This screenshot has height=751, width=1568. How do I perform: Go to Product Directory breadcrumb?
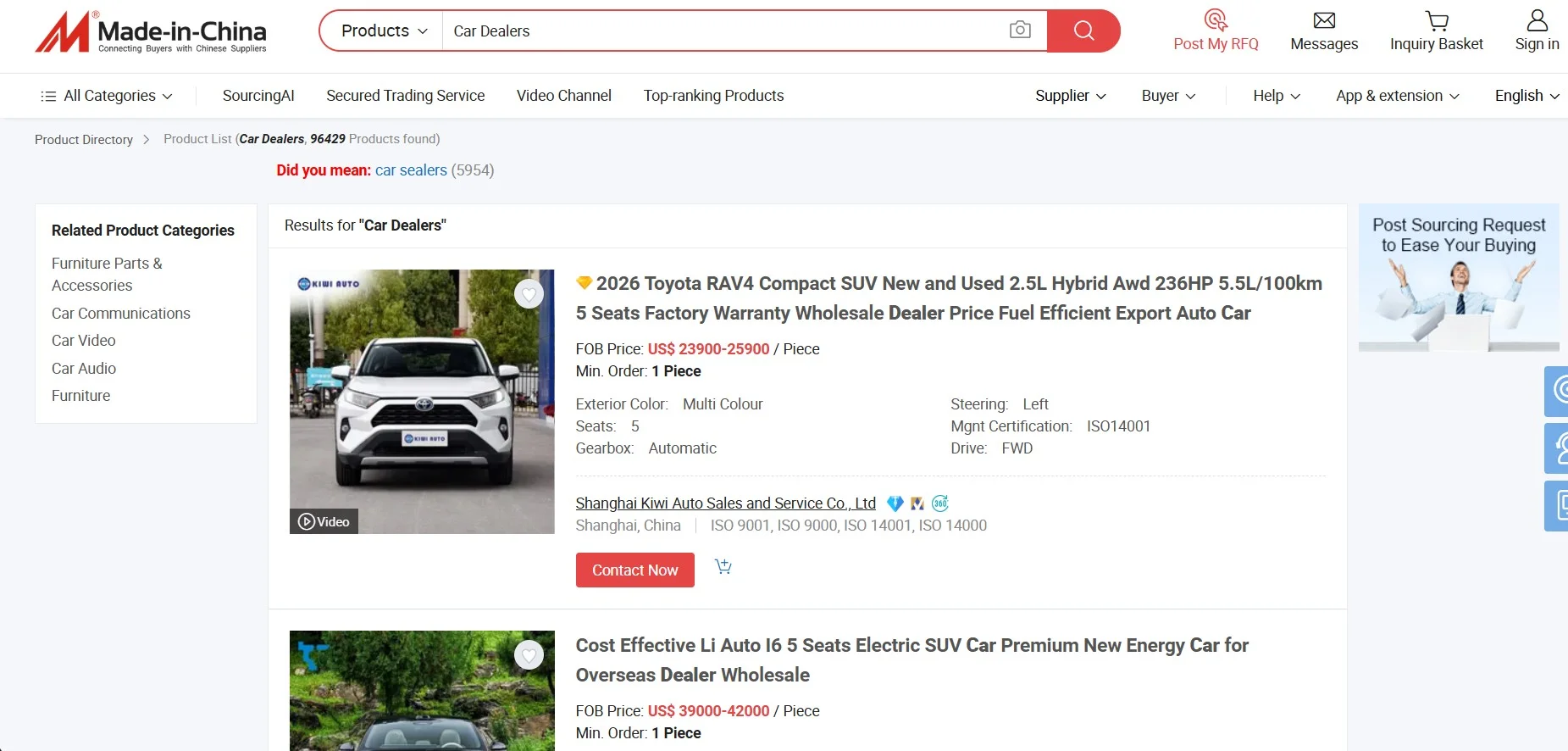click(84, 140)
